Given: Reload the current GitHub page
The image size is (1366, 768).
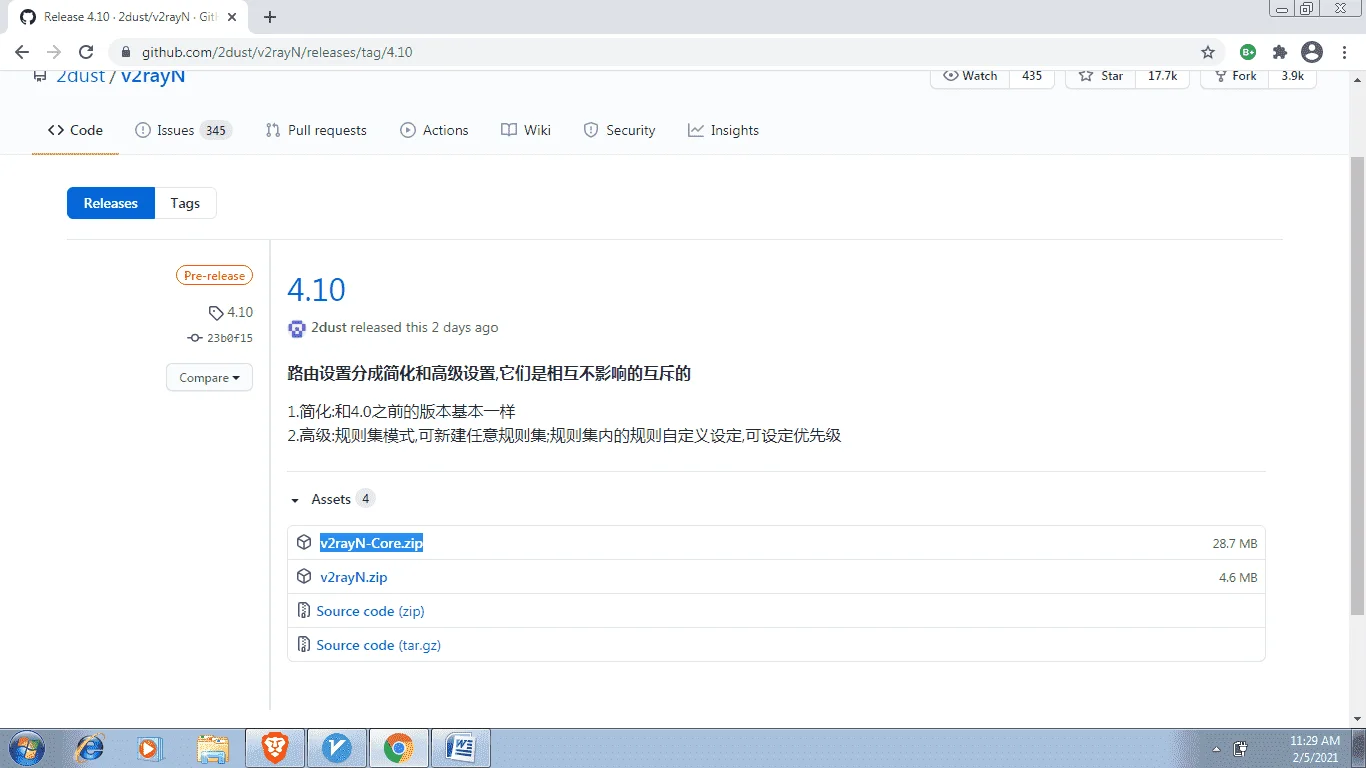Looking at the screenshot, I should click(86, 52).
